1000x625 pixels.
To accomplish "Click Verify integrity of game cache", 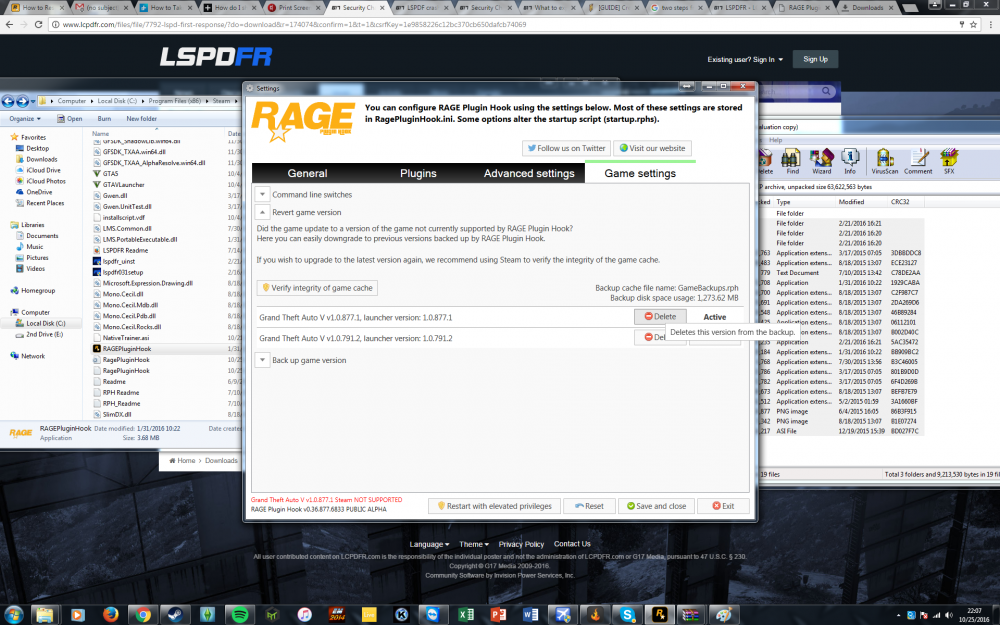I will [x=317, y=288].
